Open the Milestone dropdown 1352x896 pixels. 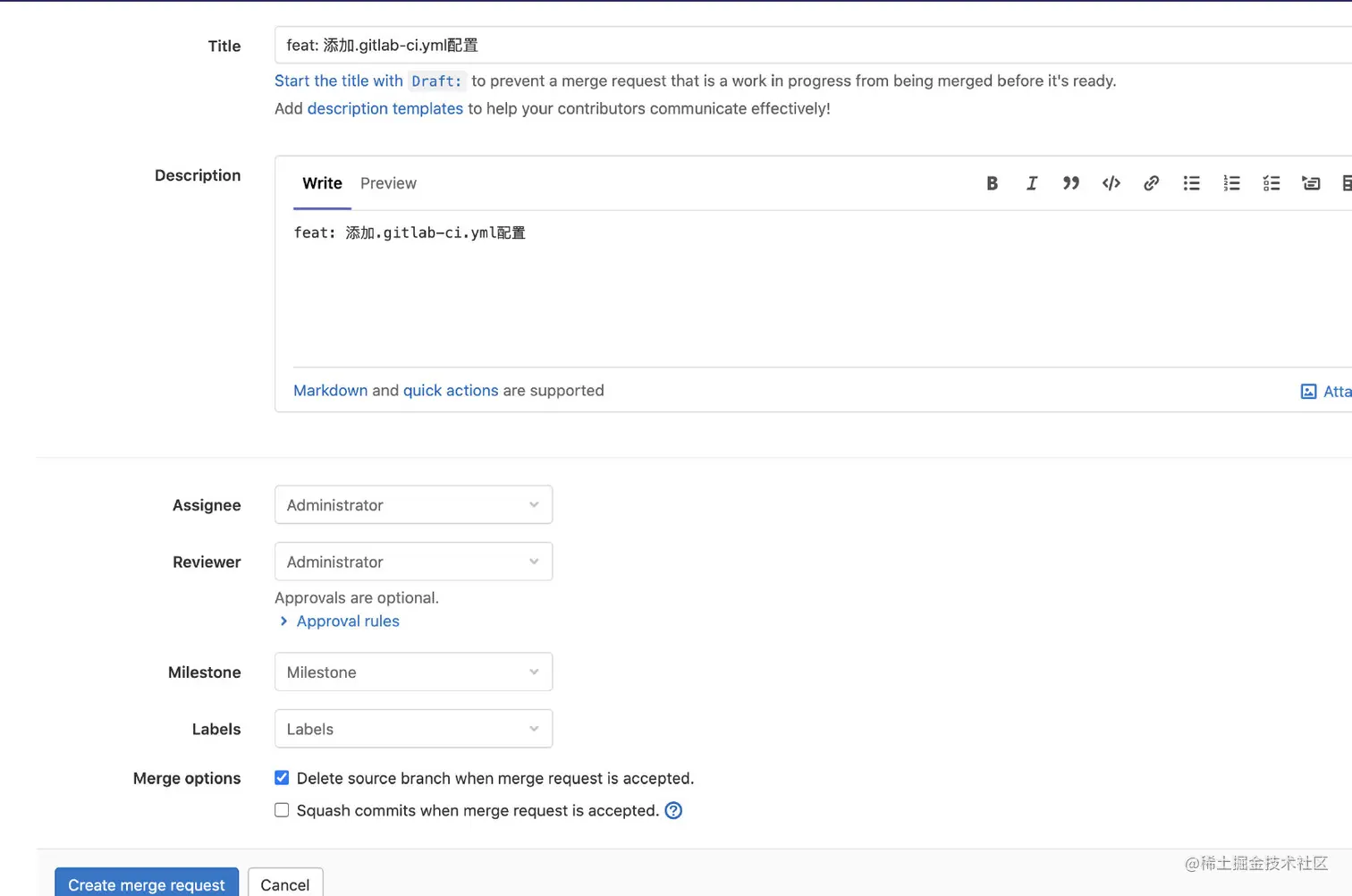413,672
